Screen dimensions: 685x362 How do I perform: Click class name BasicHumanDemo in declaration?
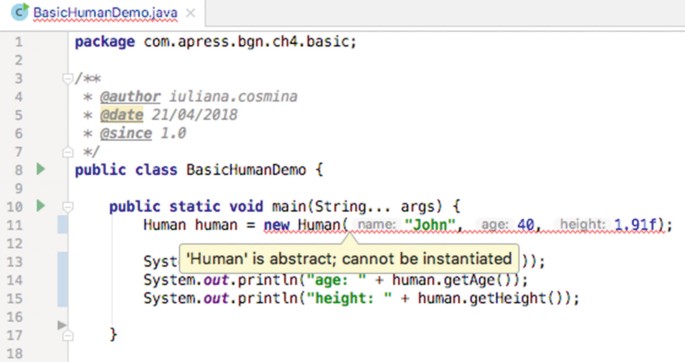pos(246,169)
